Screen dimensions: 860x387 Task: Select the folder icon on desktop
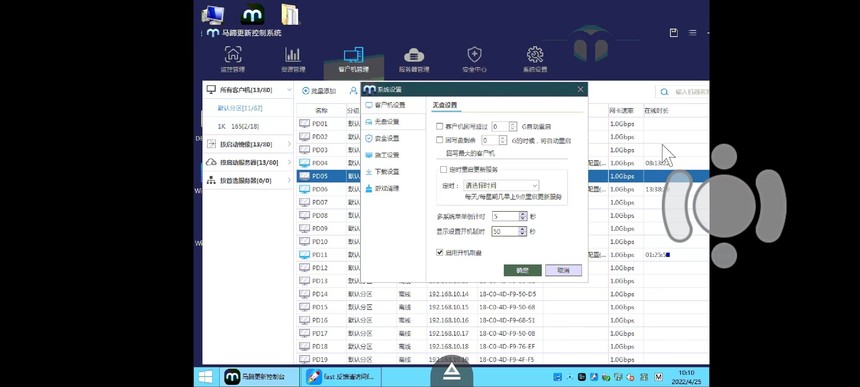pos(290,15)
